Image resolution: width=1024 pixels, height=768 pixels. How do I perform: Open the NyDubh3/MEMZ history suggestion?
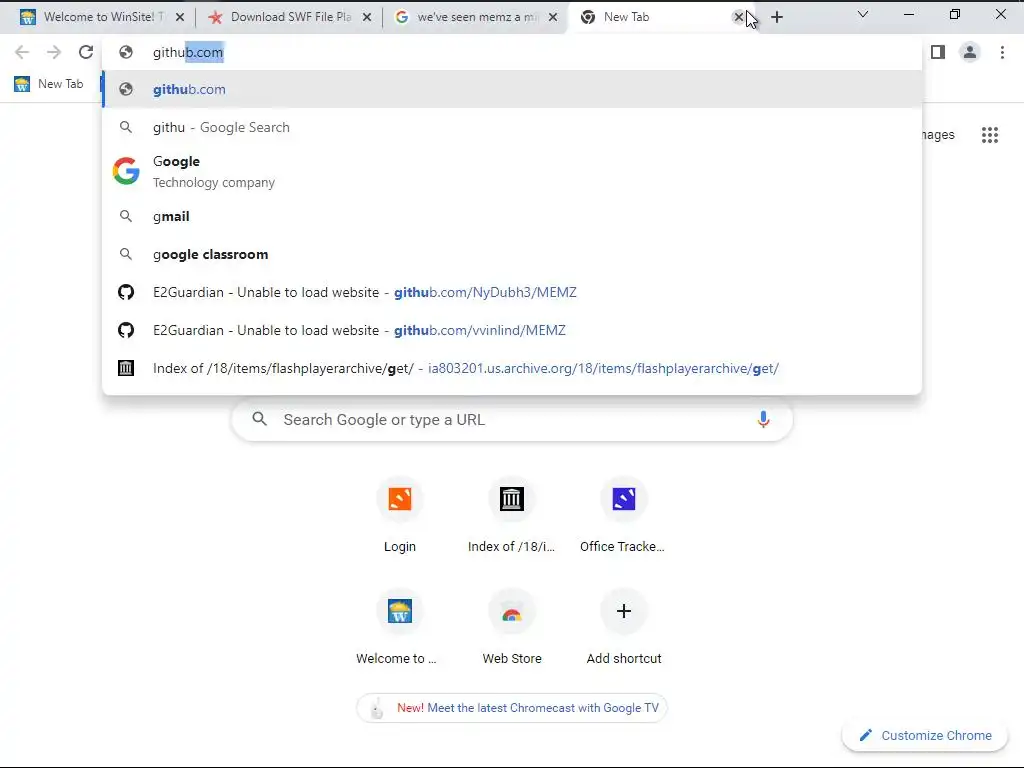tap(512, 292)
